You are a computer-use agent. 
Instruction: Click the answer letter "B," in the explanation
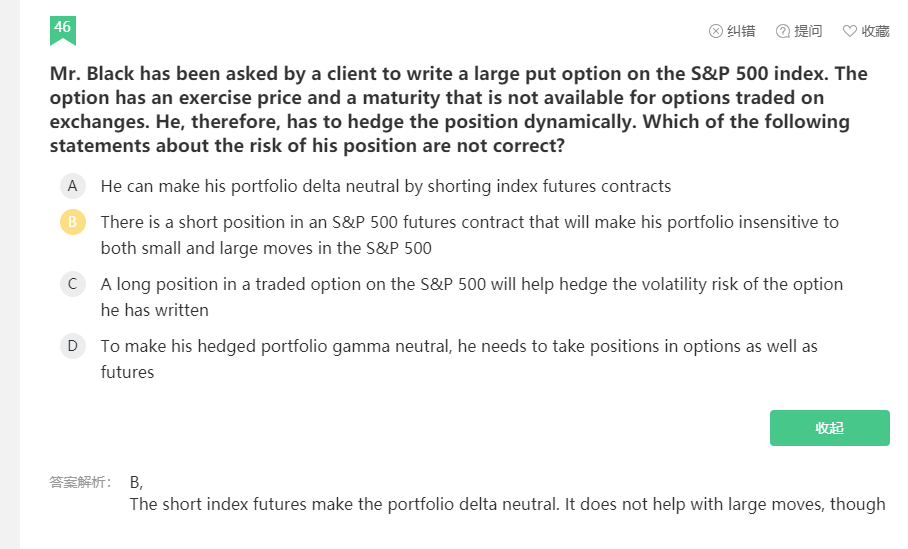click(x=136, y=482)
